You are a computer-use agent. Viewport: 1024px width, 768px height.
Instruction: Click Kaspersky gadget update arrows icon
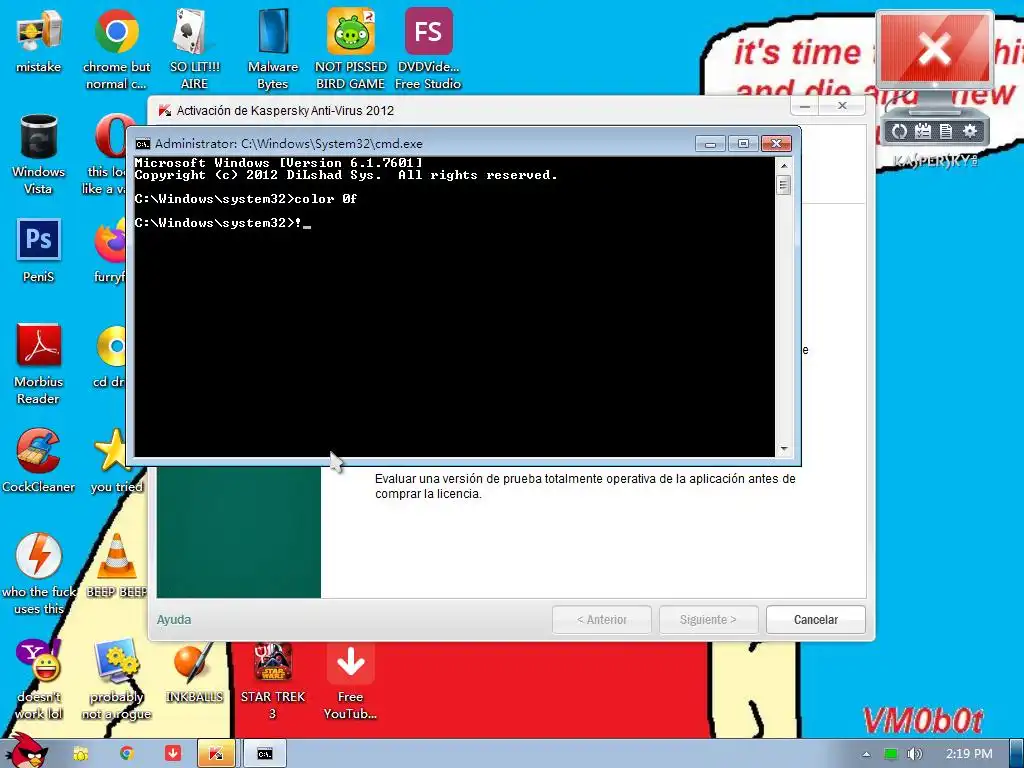point(899,131)
